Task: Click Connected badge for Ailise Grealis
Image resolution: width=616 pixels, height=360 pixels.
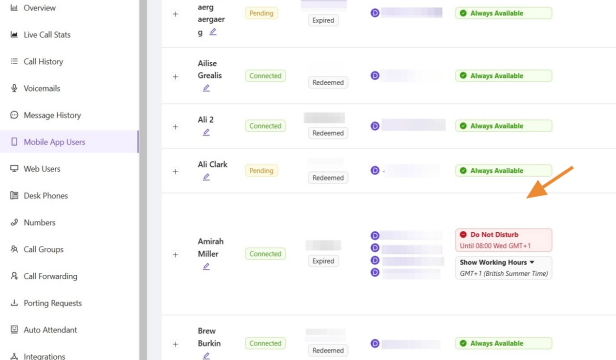Action: 265,76
